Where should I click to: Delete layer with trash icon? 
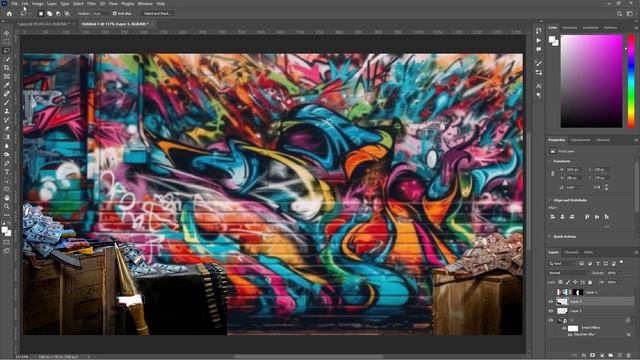(x=629, y=356)
